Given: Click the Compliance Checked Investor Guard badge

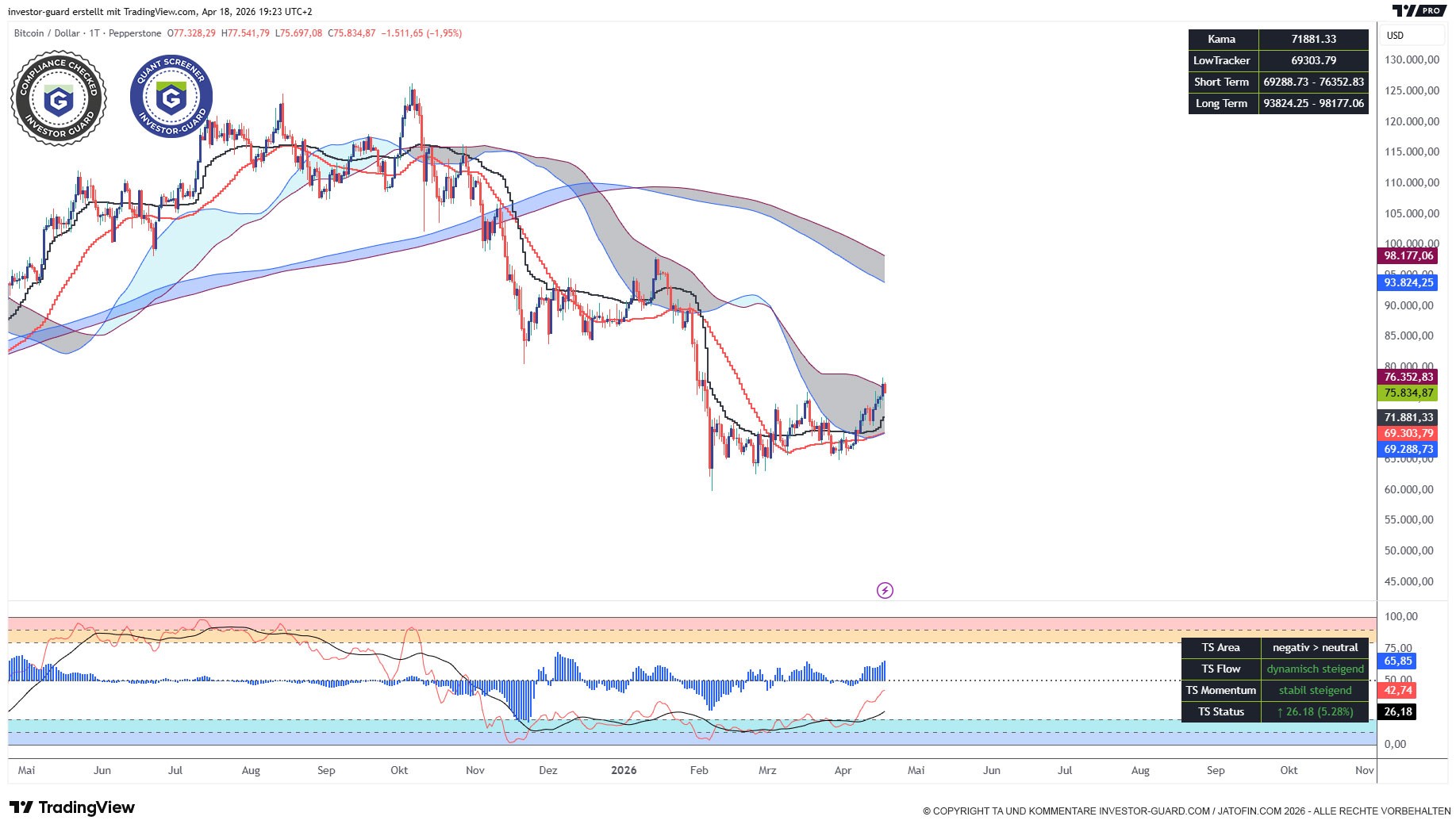Looking at the screenshot, I should pyautogui.click(x=59, y=99).
